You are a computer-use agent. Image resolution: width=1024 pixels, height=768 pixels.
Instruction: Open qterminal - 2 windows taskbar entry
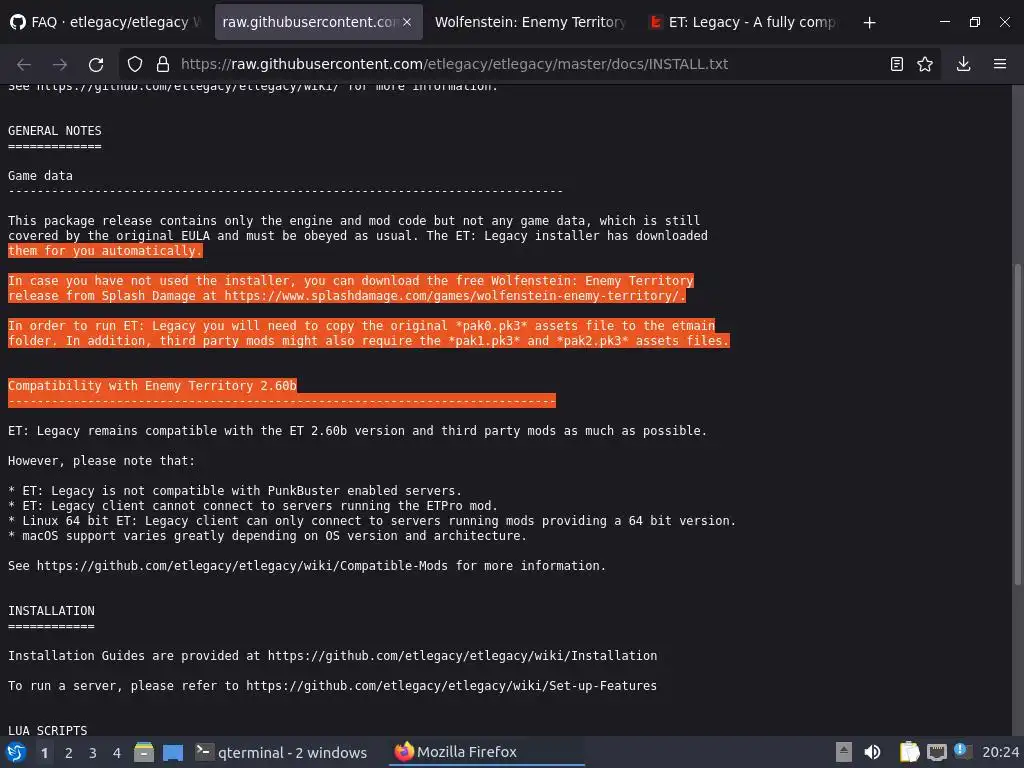(x=281, y=752)
